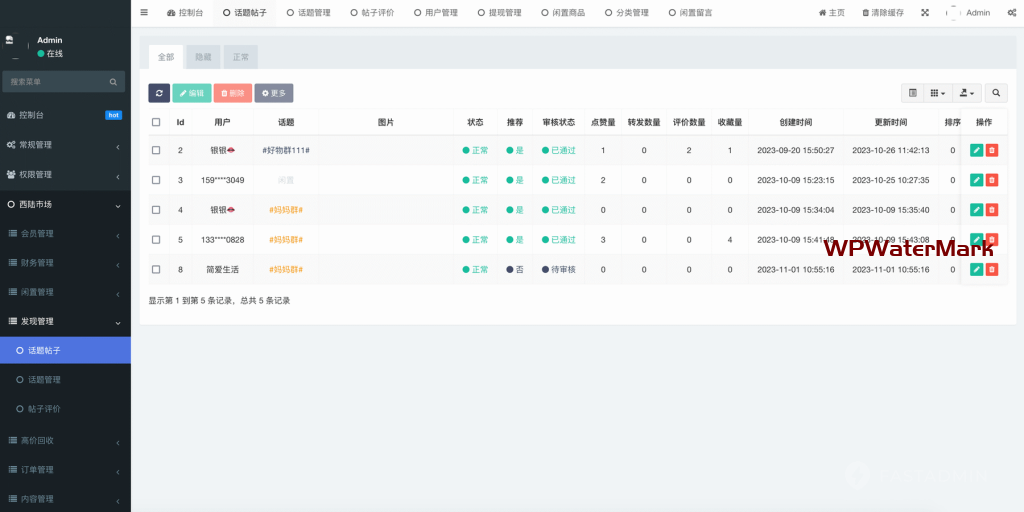
Task: Edit the row with Id 4
Action: point(976,210)
